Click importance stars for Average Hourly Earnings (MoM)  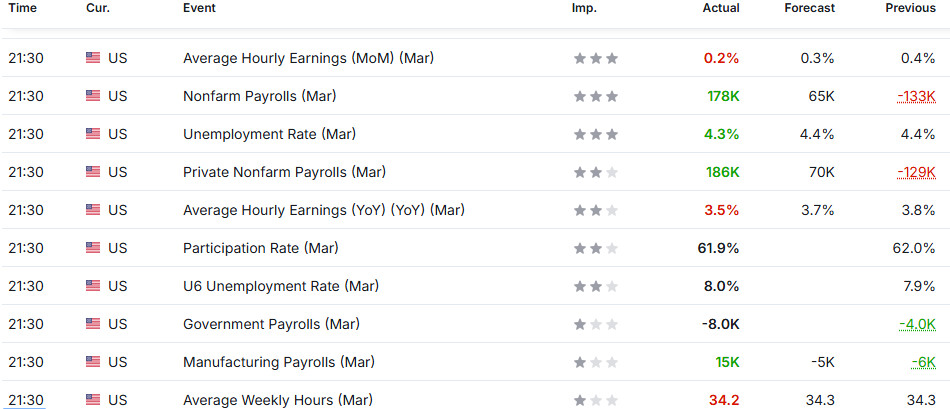click(x=595, y=58)
